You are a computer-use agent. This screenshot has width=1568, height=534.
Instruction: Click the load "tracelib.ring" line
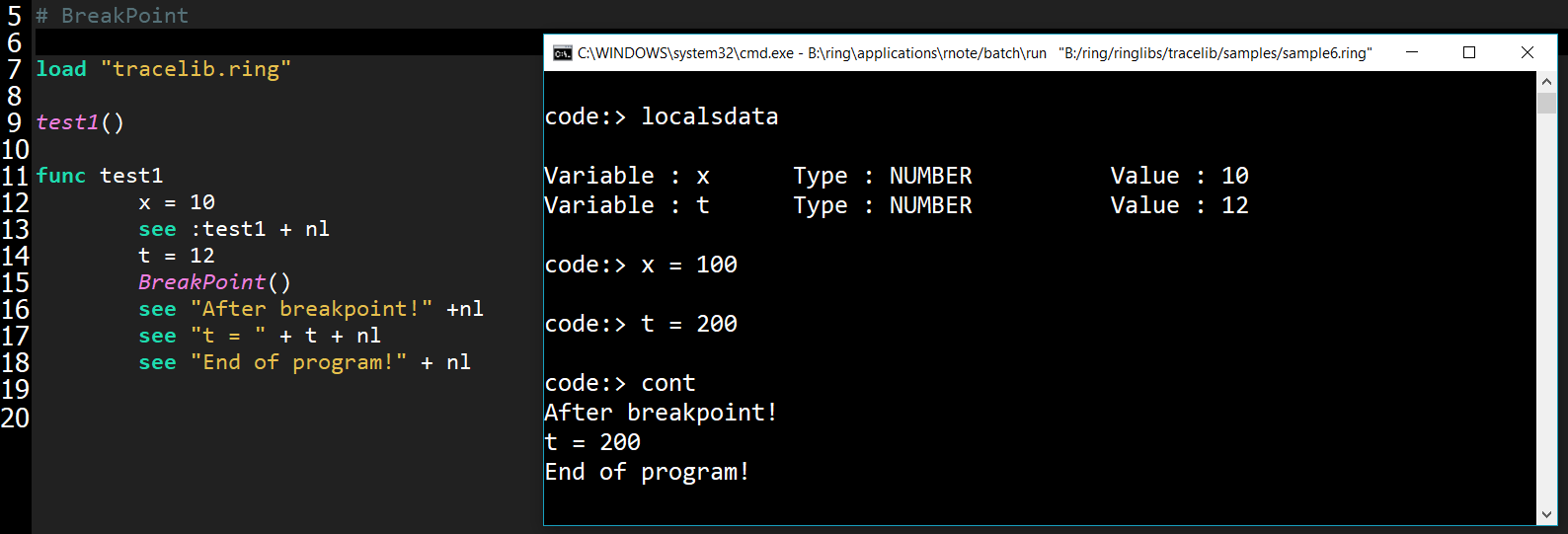coord(163,69)
